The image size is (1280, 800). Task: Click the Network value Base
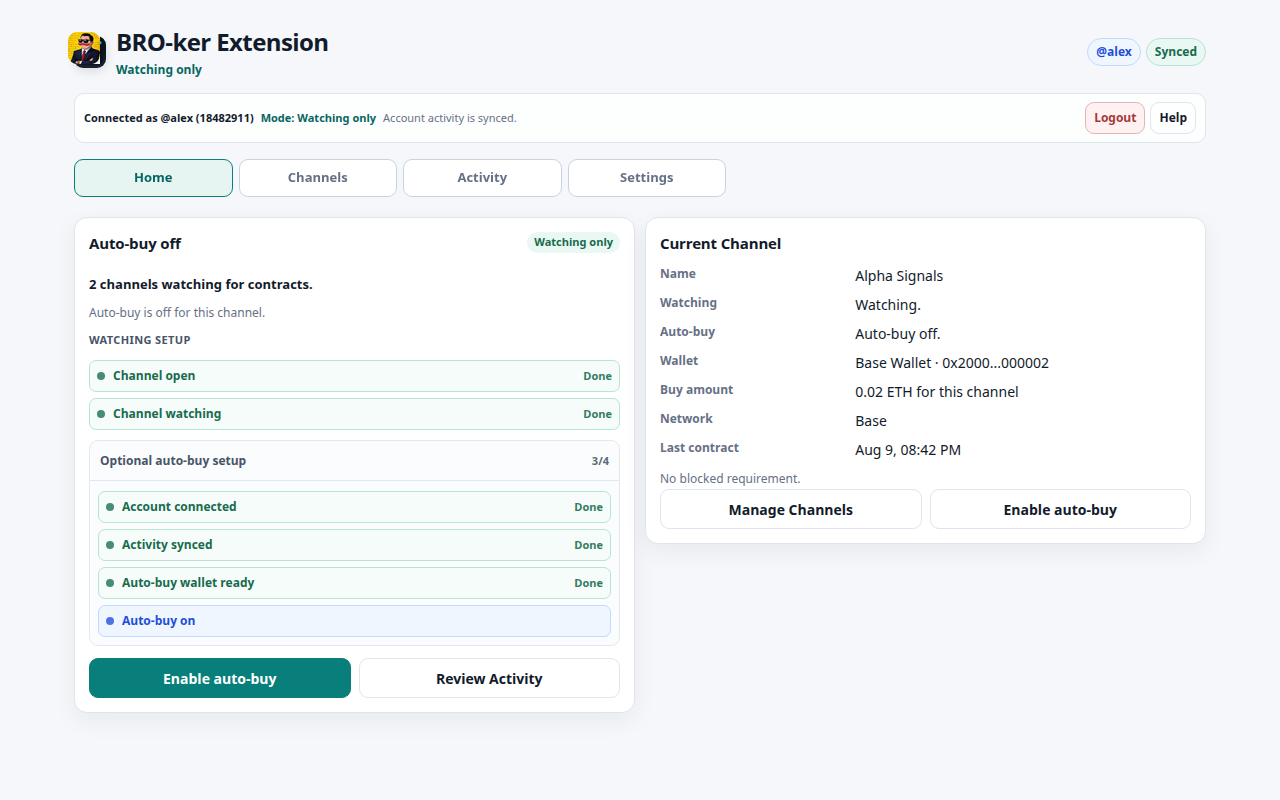coord(871,421)
